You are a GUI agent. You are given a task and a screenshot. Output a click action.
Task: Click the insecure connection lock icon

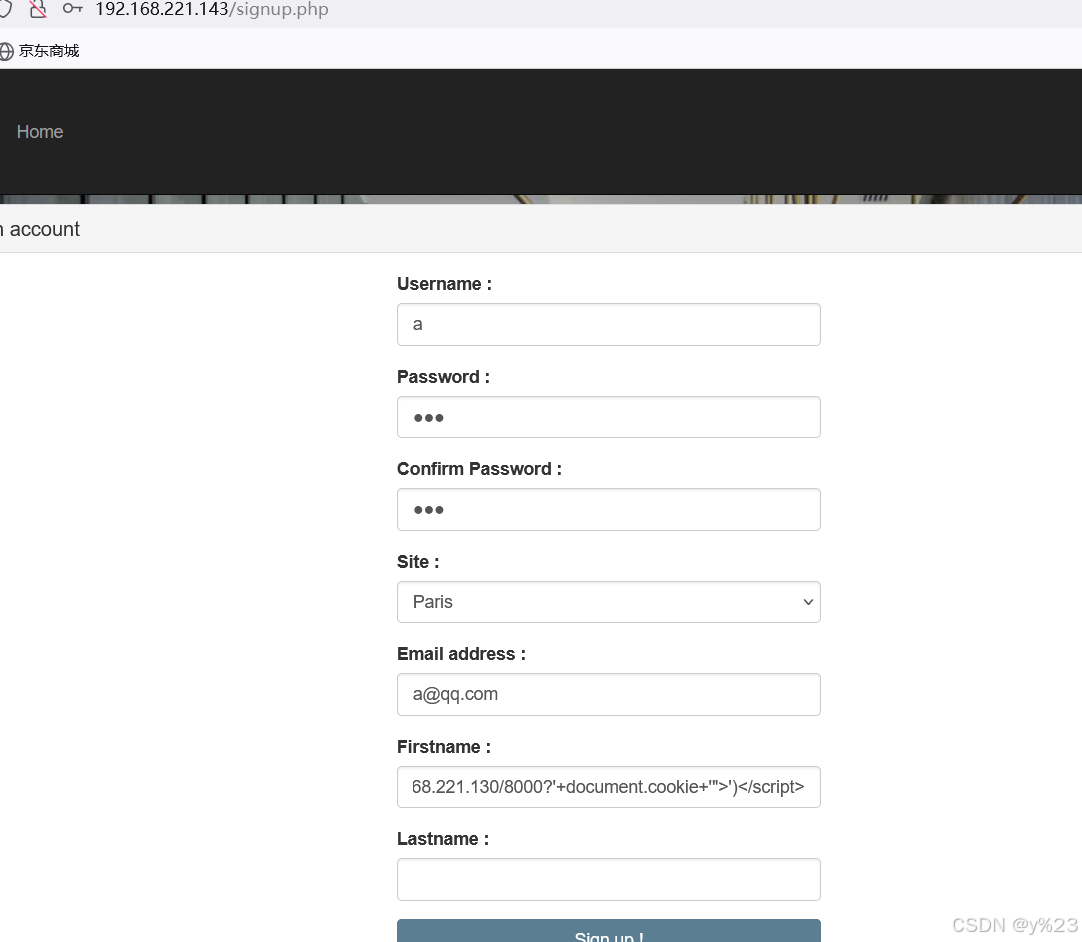[x=38, y=9]
